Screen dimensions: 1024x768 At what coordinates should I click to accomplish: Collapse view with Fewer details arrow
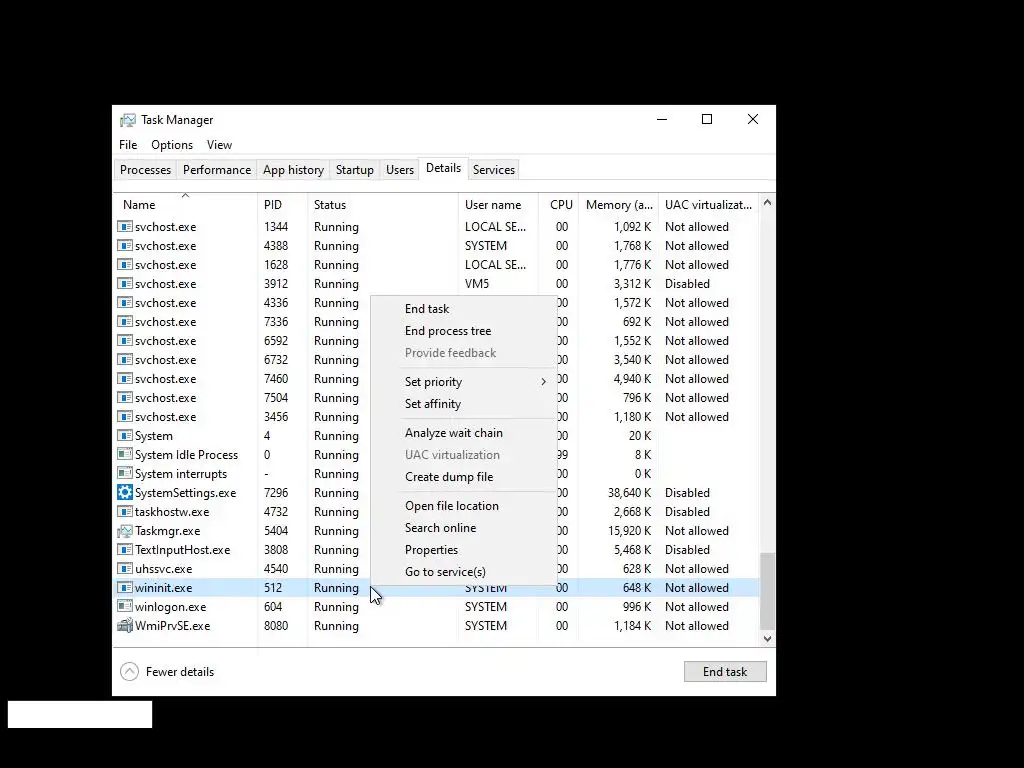129,671
